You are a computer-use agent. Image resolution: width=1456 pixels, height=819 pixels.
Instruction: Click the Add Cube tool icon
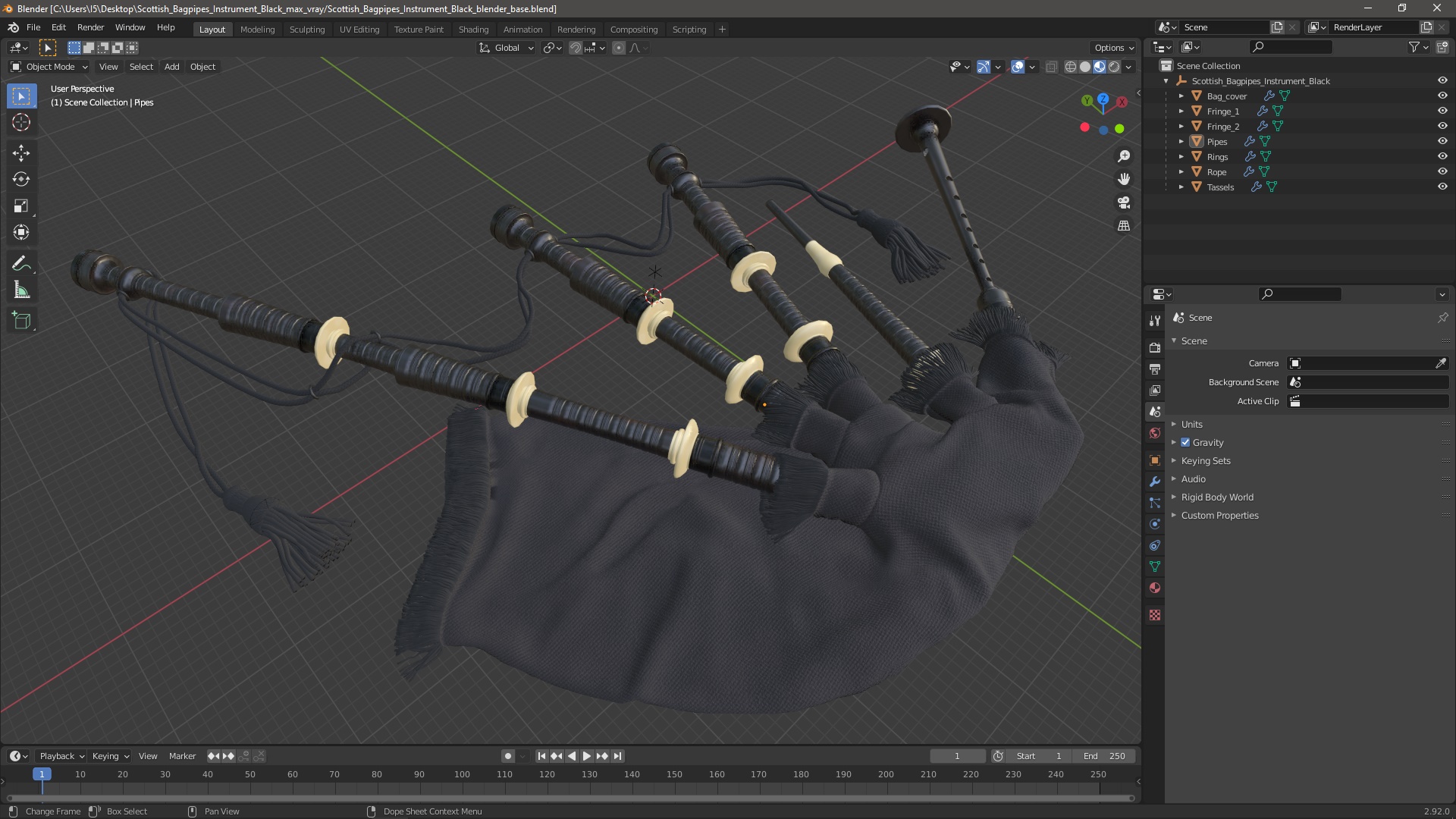pyautogui.click(x=21, y=321)
